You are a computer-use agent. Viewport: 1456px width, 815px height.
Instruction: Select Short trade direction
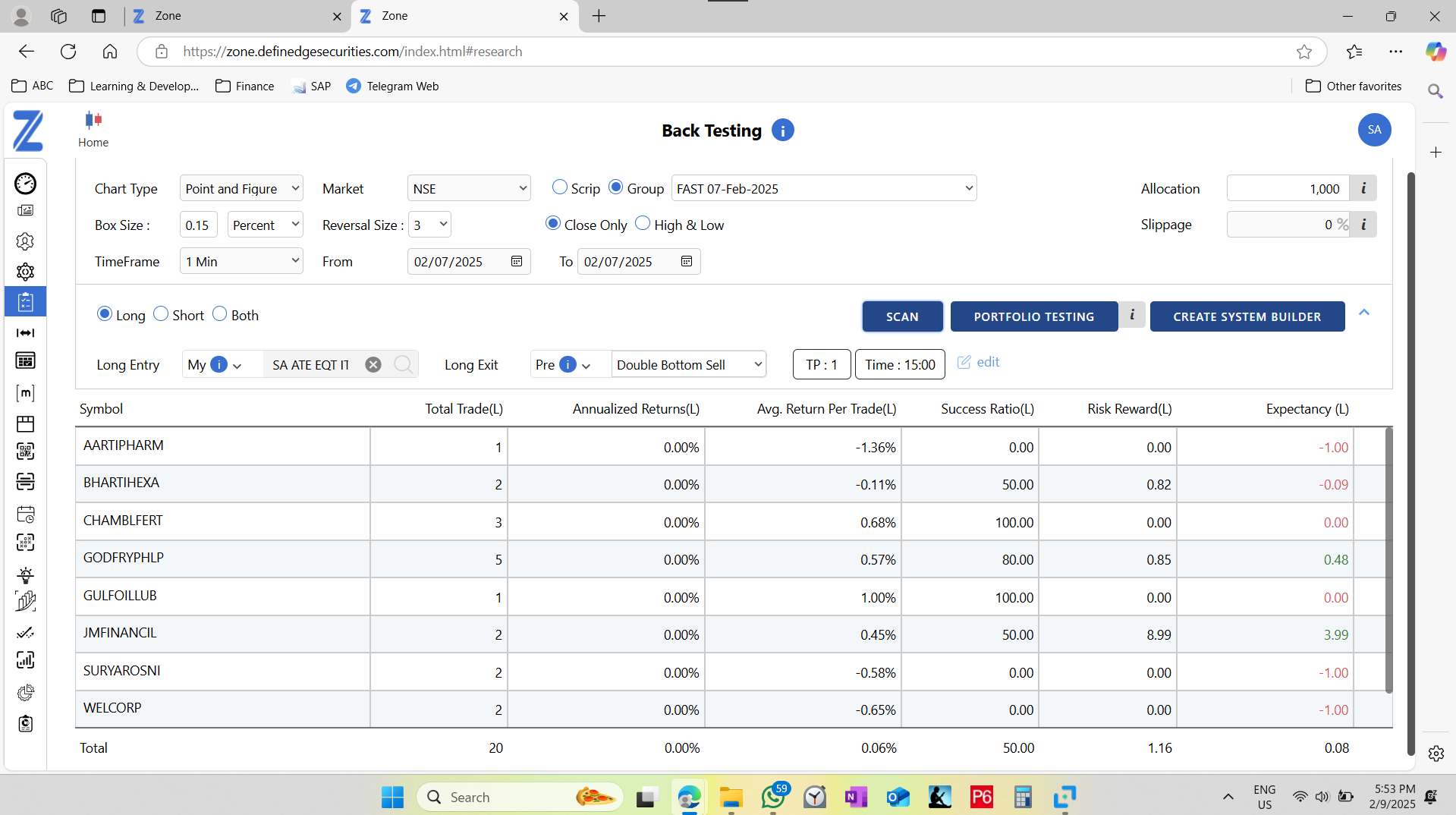(x=161, y=313)
